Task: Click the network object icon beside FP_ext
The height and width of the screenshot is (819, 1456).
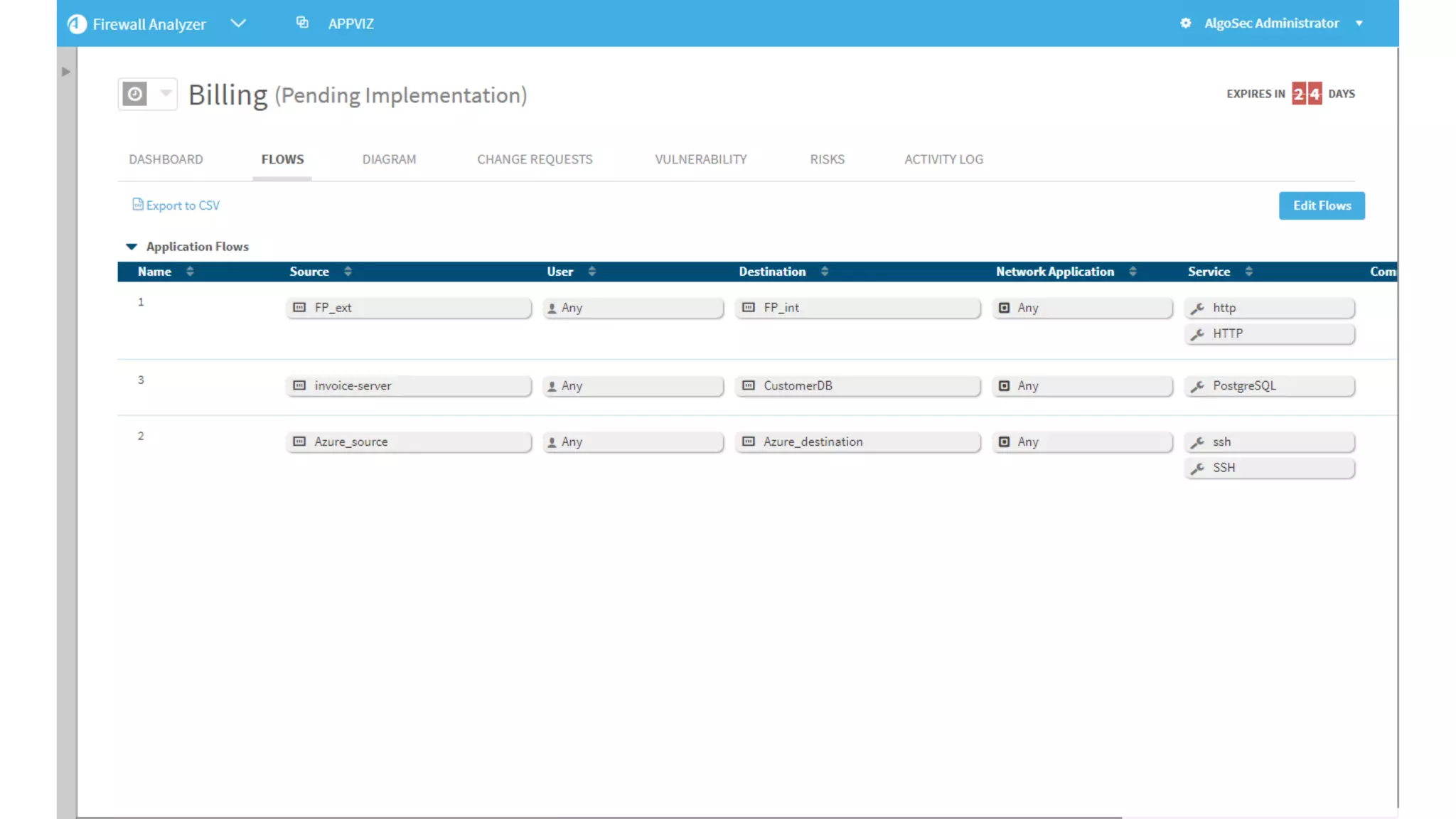Action: pos(299,308)
